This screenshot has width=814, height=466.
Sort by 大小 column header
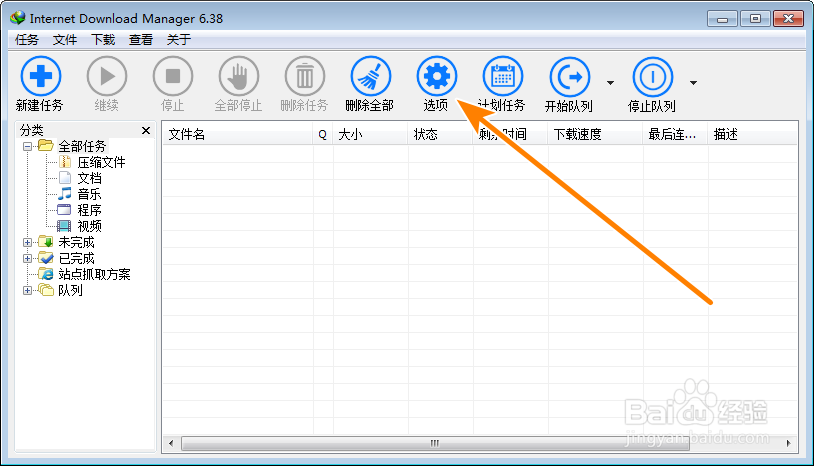[370, 134]
